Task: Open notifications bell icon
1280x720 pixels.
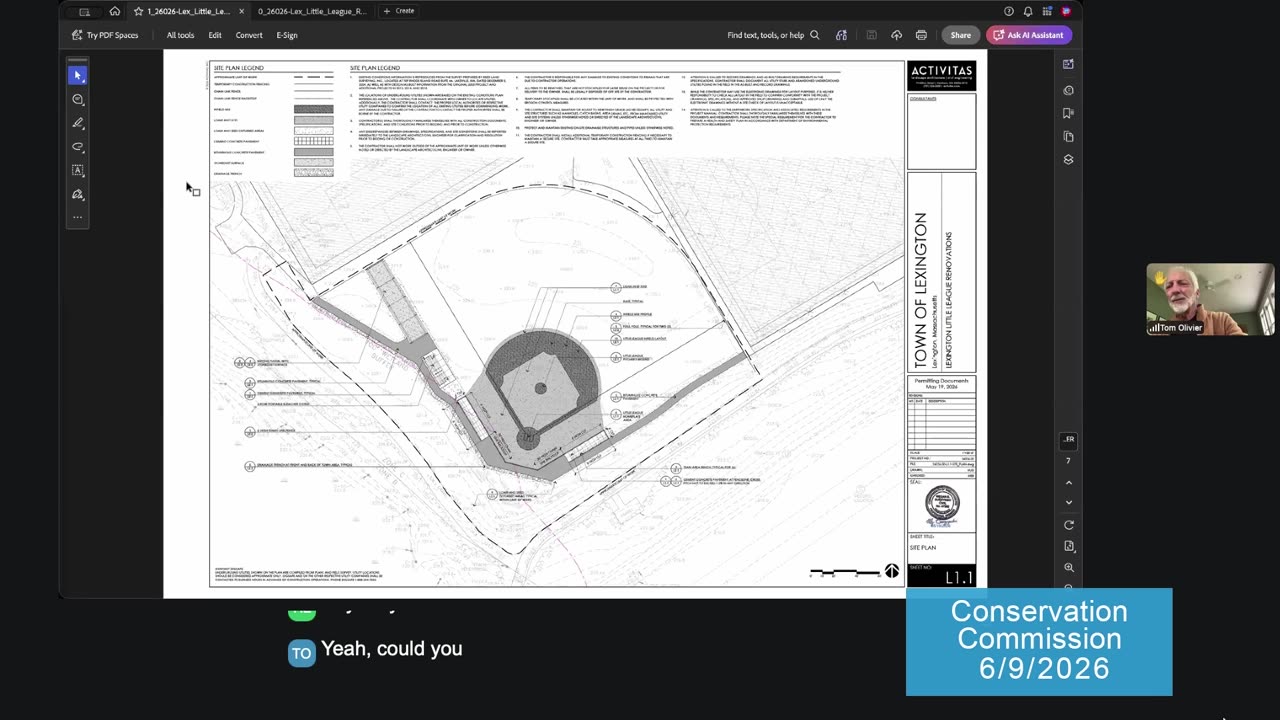Action: (1027, 11)
